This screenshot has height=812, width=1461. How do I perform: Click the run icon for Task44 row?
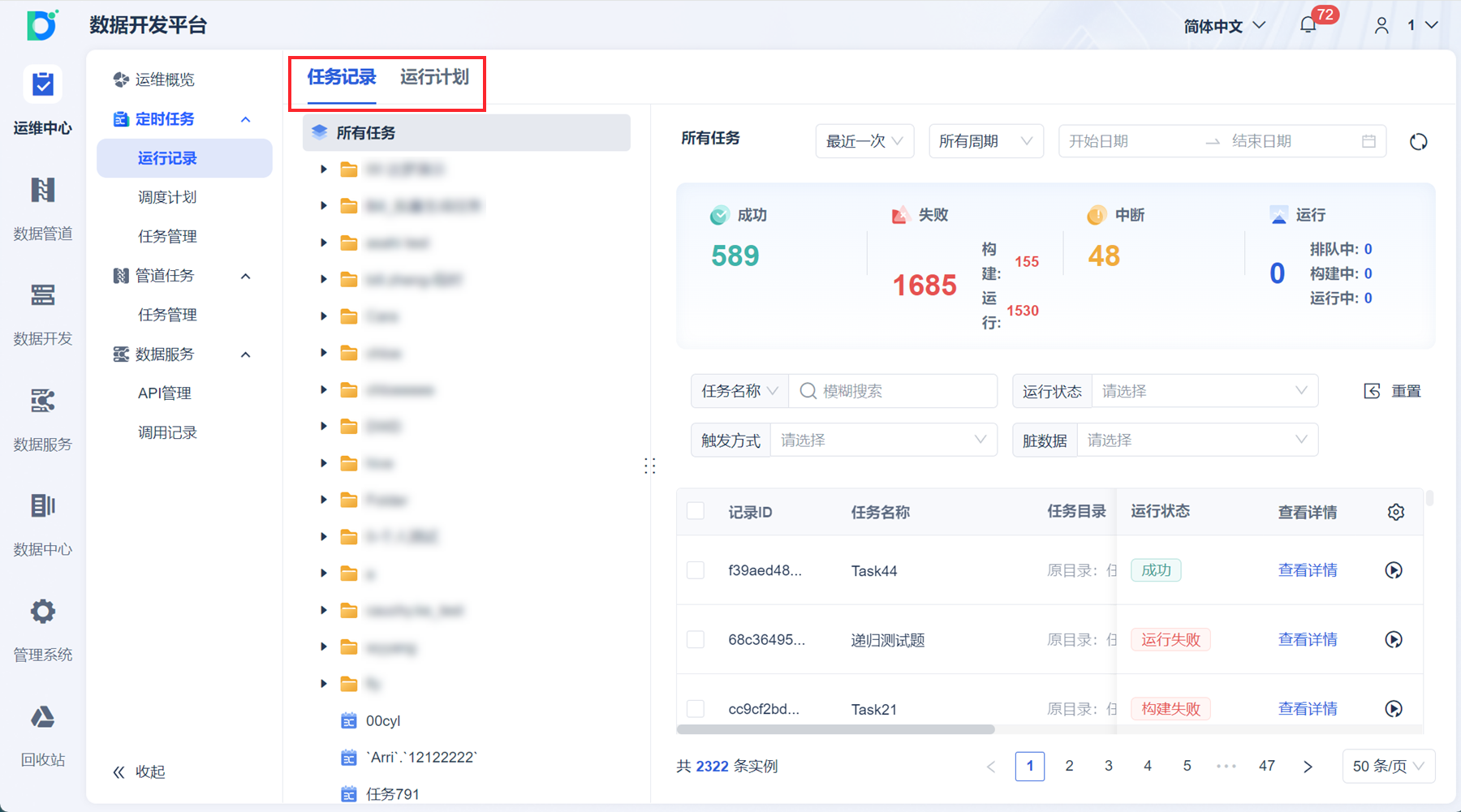(x=1393, y=570)
